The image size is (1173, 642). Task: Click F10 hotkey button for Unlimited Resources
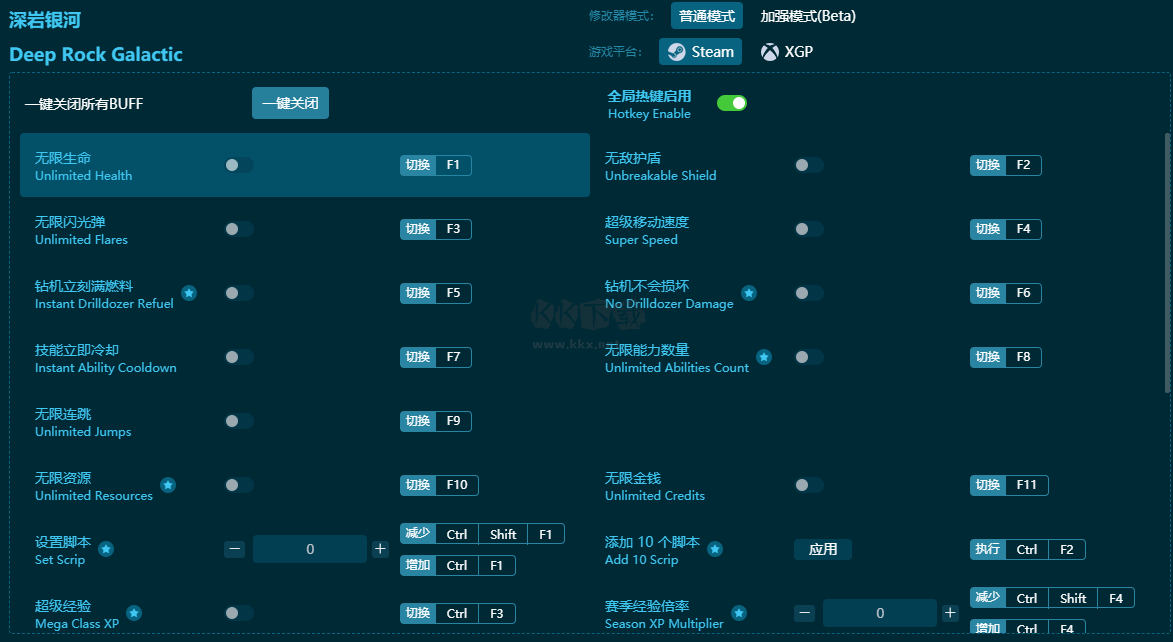click(x=439, y=485)
